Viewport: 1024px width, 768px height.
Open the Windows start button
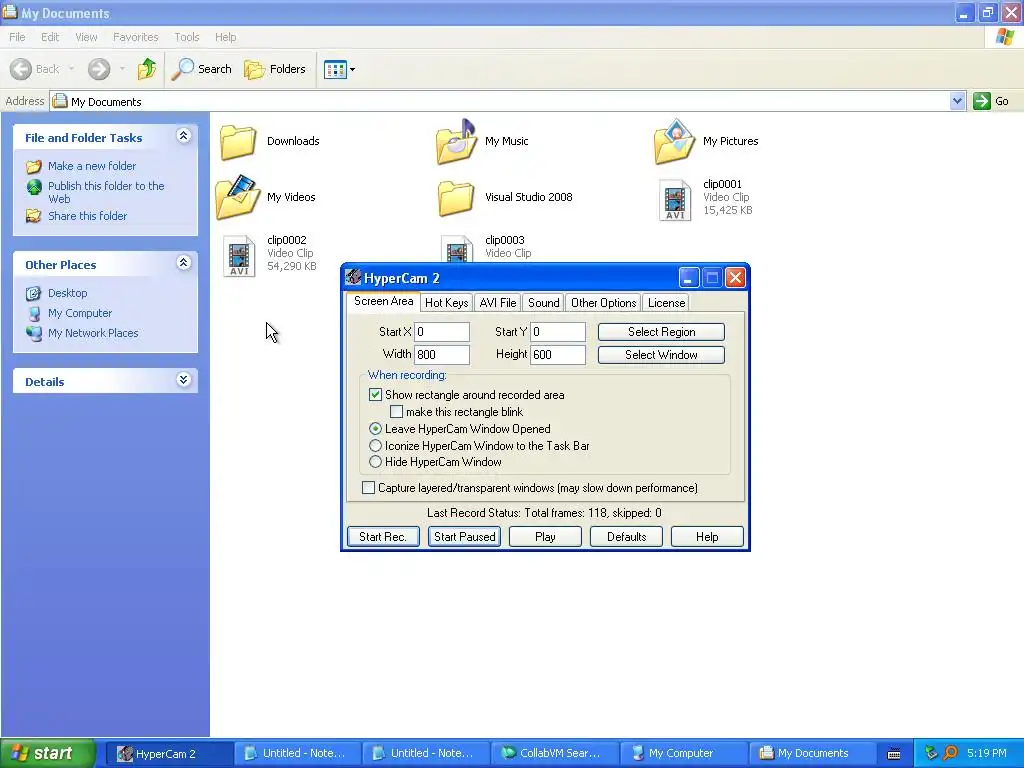pos(47,754)
